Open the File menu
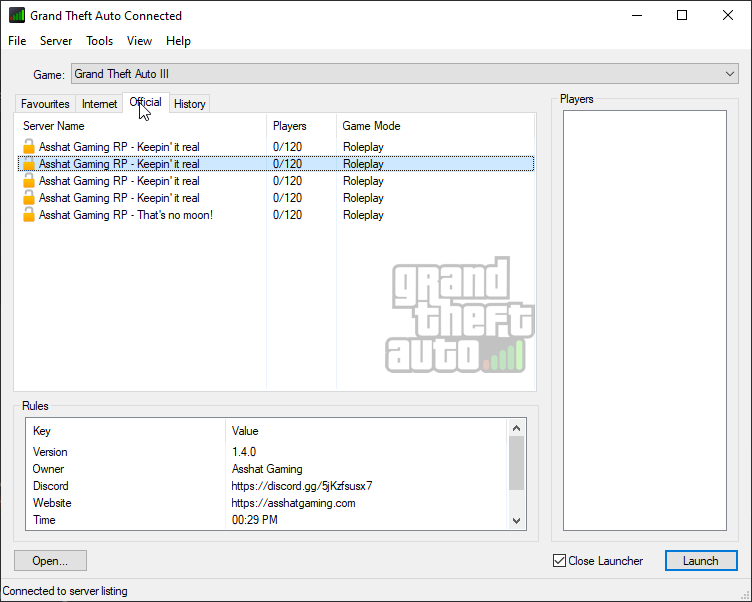Image resolution: width=752 pixels, height=602 pixels. pos(17,41)
